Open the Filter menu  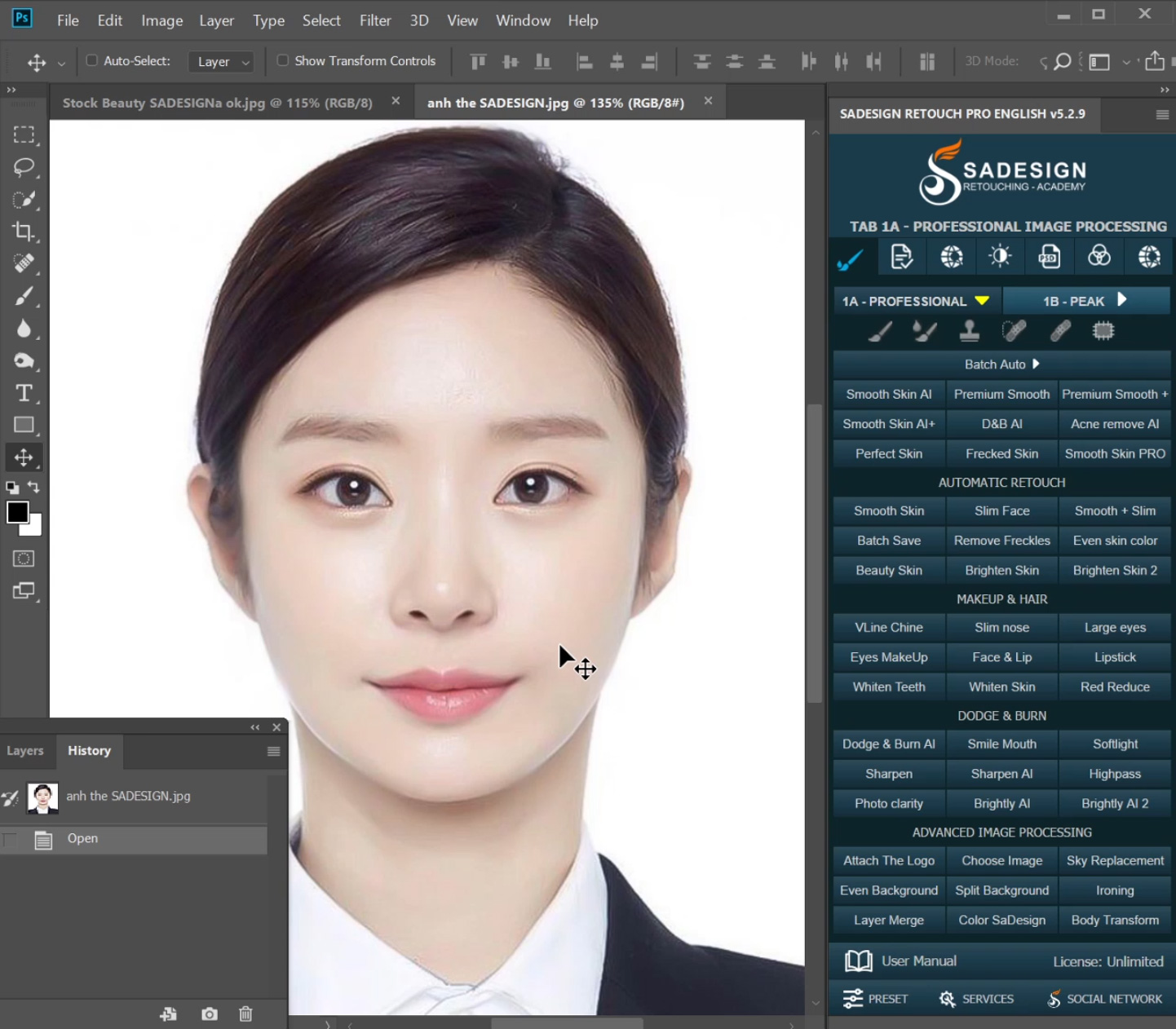pyautogui.click(x=375, y=20)
